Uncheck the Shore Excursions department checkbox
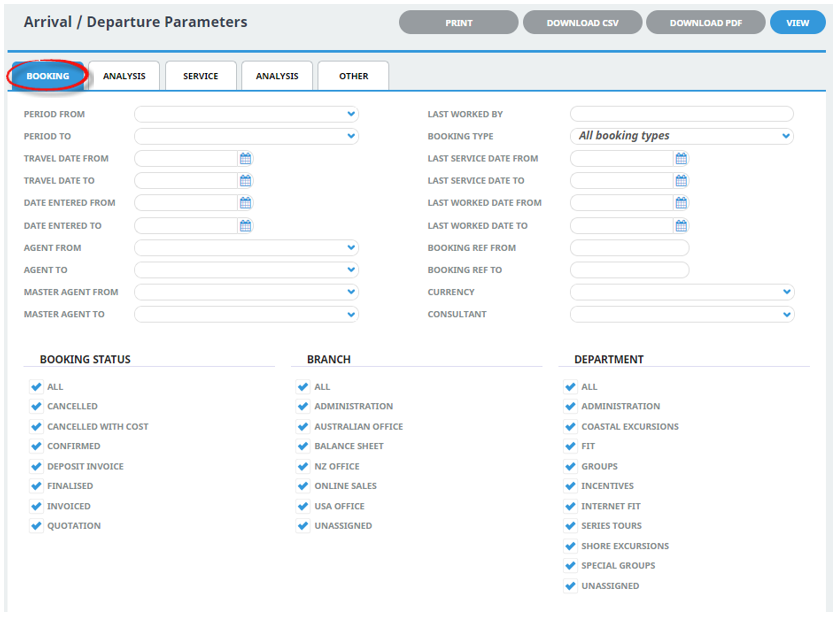The width and height of the screenshot is (840, 621). (570, 547)
